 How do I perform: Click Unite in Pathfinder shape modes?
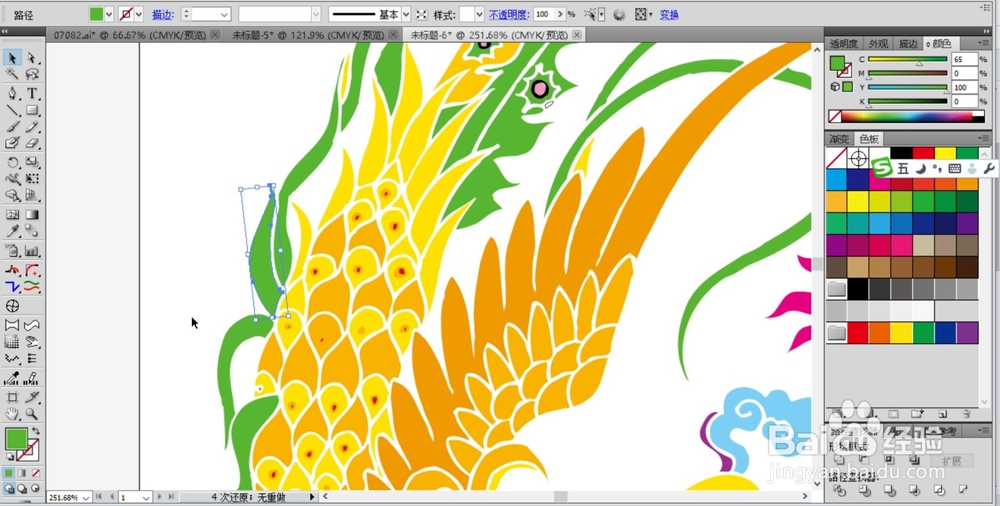(x=839, y=460)
